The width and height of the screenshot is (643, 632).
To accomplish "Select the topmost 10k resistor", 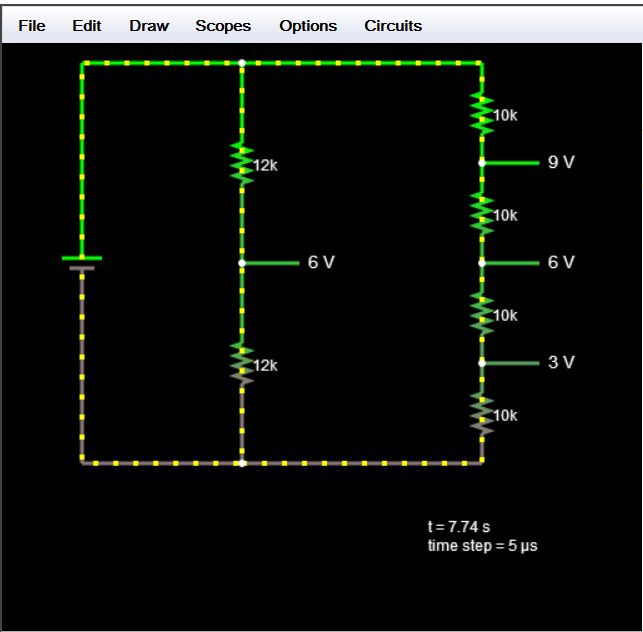I will click(x=482, y=114).
